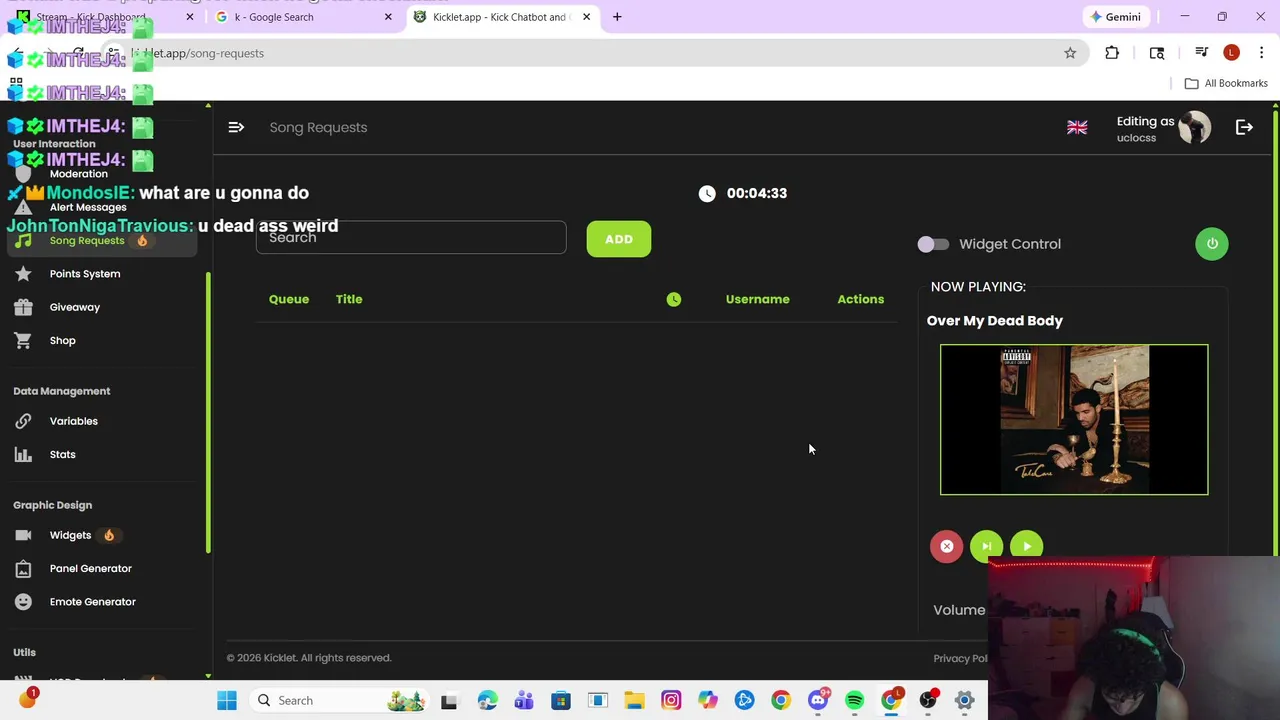This screenshot has width=1280, height=720.
Task: Open Spotify from the taskbar
Action: (x=854, y=701)
